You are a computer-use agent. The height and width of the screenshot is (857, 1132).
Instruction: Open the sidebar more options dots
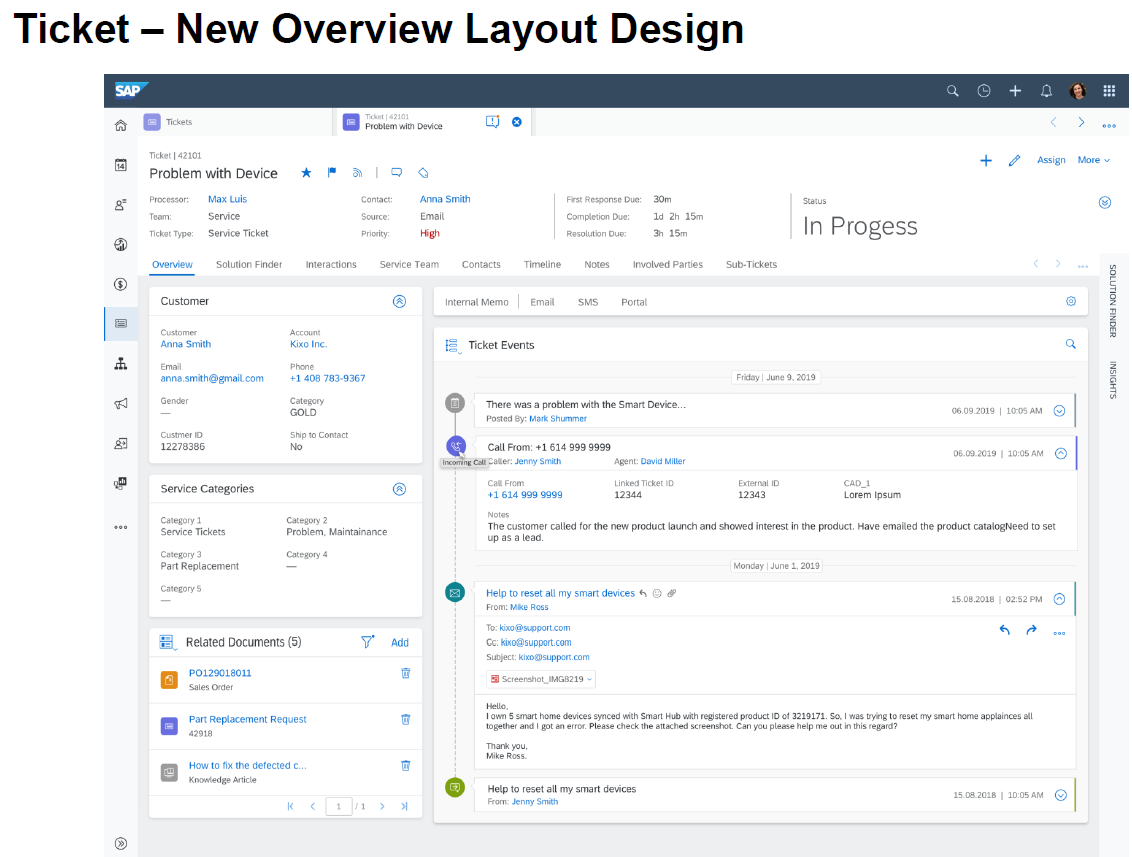(121, 528)
